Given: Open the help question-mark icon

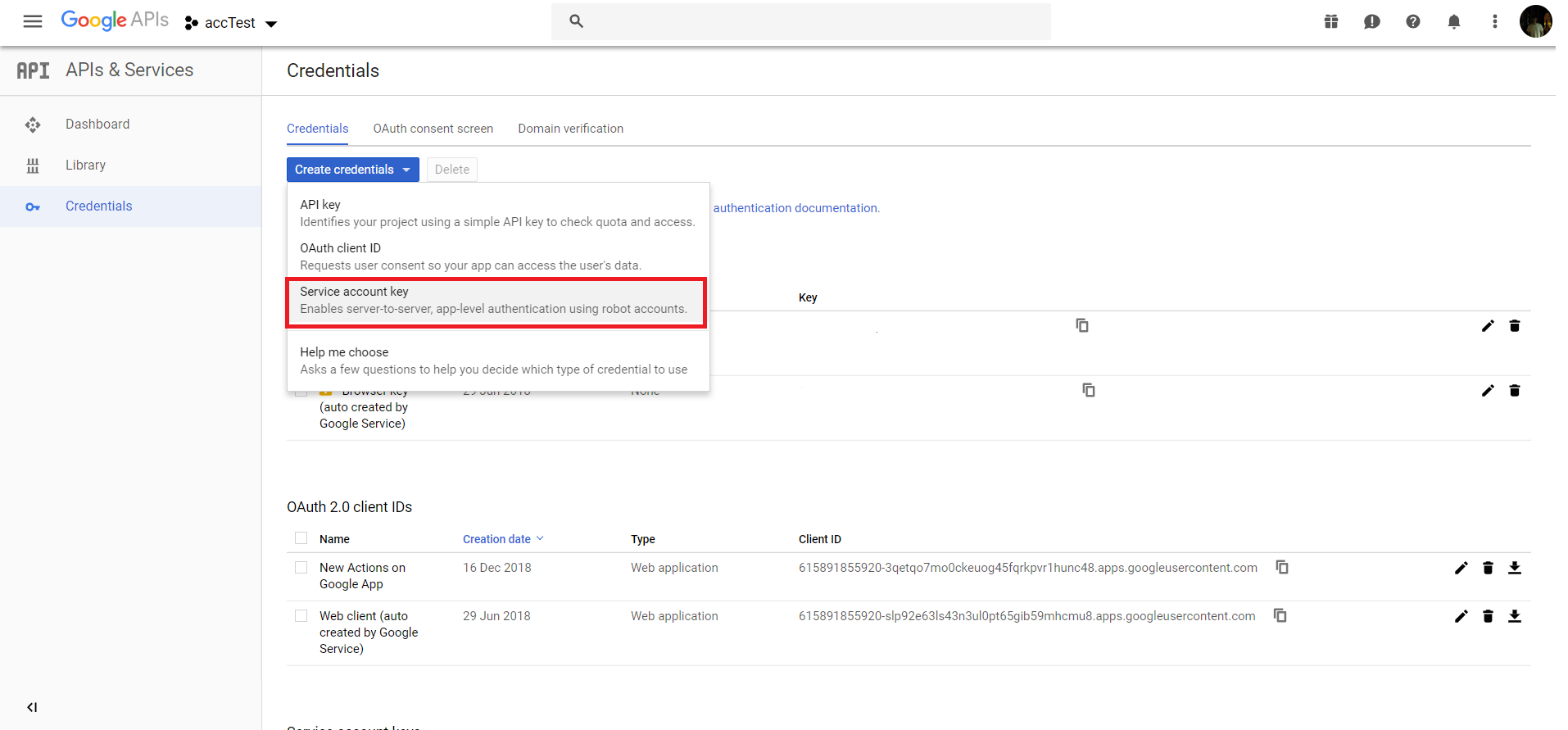Looking at the screenshot, I should click(1413, 21).
